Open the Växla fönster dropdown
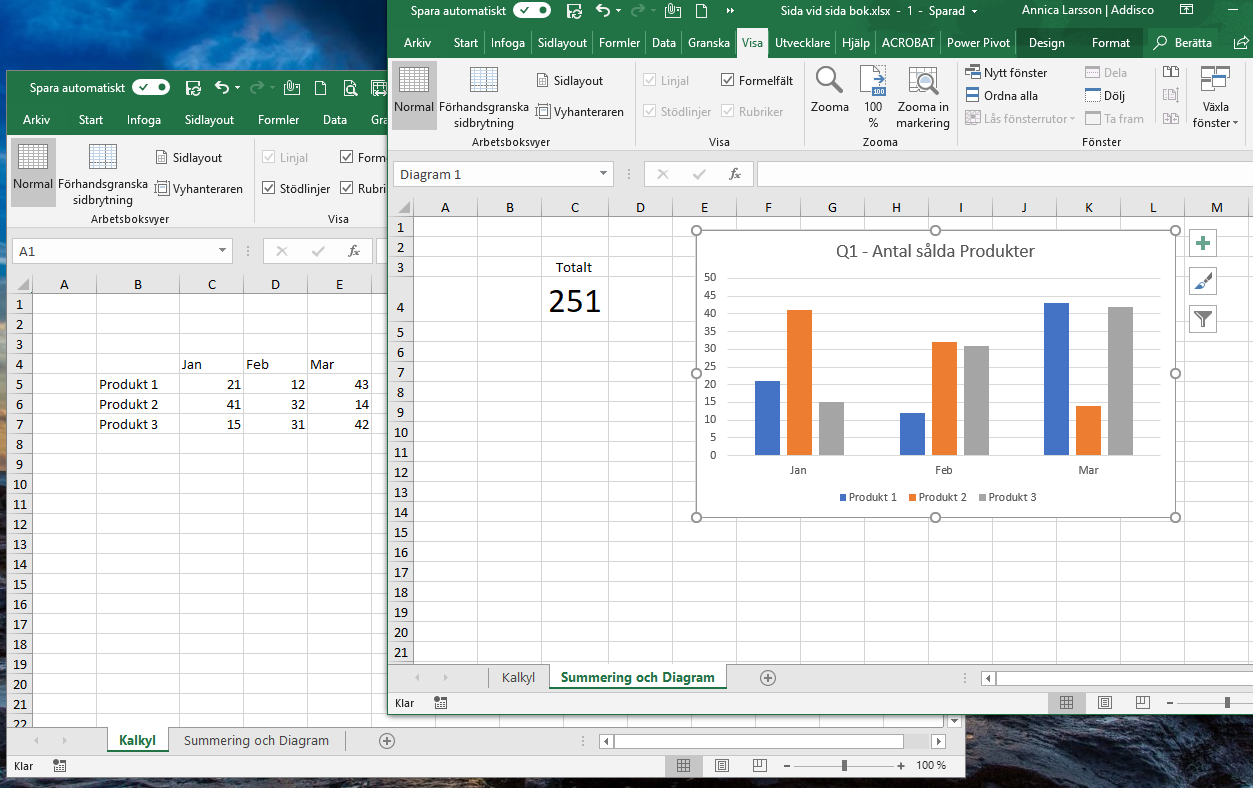The height and width of the screenshot is (788, 1253). [1215, 98]
